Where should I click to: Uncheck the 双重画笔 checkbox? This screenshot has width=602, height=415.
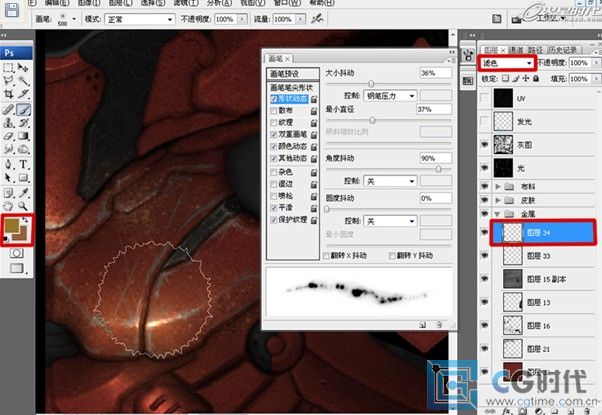pyautogui.click(x=274, y=135)
